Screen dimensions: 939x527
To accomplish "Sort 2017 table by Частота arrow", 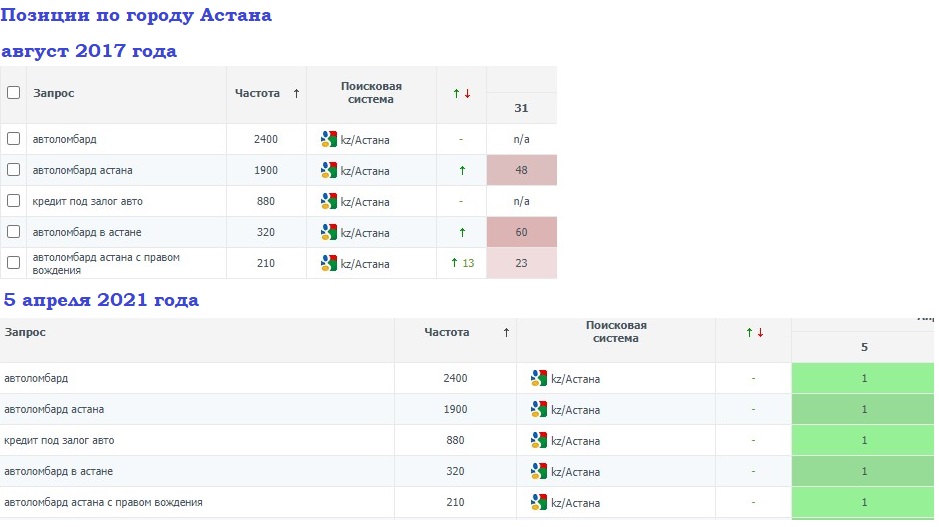I will (296, 94).
